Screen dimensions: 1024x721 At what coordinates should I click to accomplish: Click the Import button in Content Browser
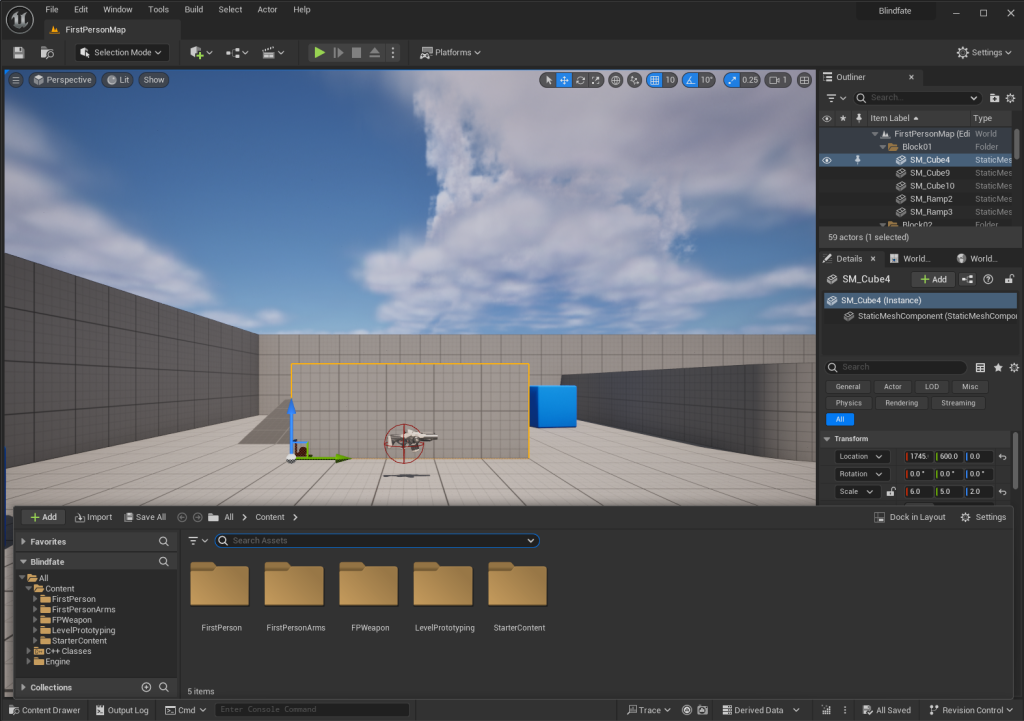(92, 517)
